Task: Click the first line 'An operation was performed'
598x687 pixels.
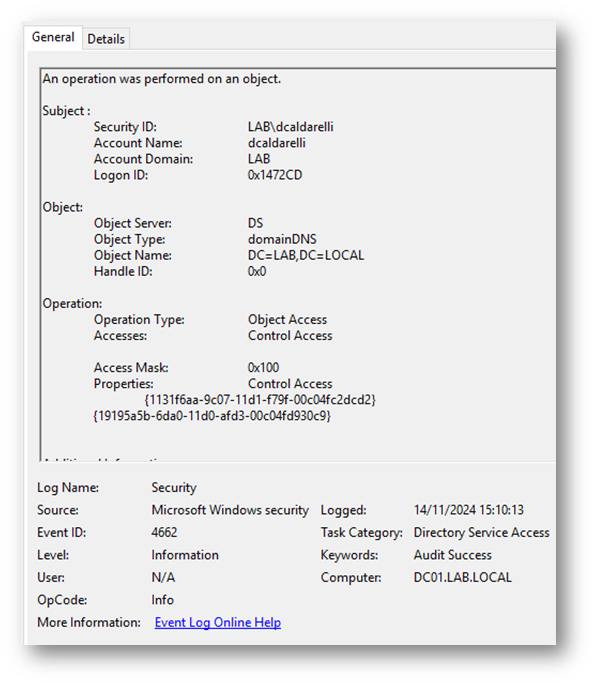Action: [x=162, y=79]
